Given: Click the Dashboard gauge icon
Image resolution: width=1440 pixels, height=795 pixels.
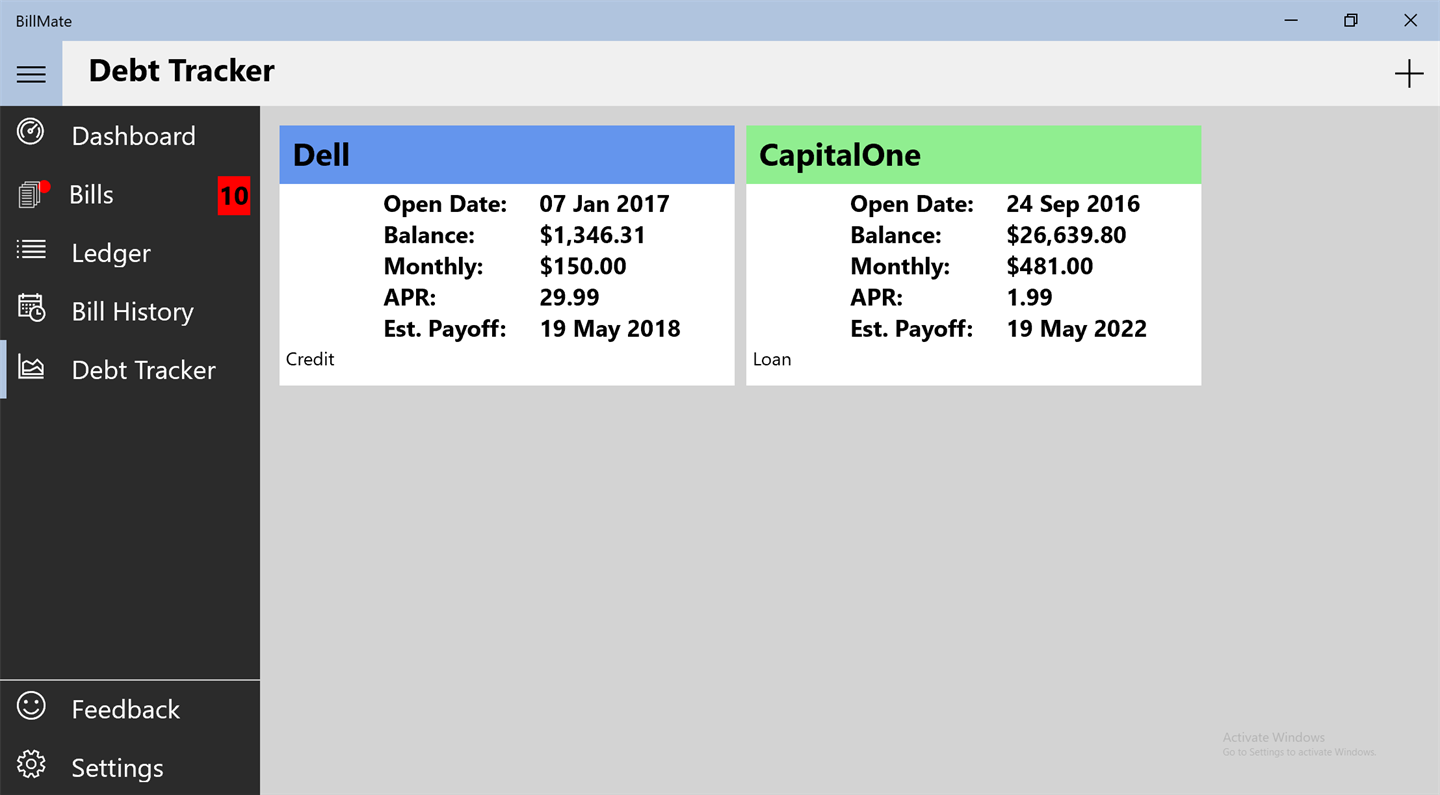Looking at the screenshot, I should pos(31,132).
